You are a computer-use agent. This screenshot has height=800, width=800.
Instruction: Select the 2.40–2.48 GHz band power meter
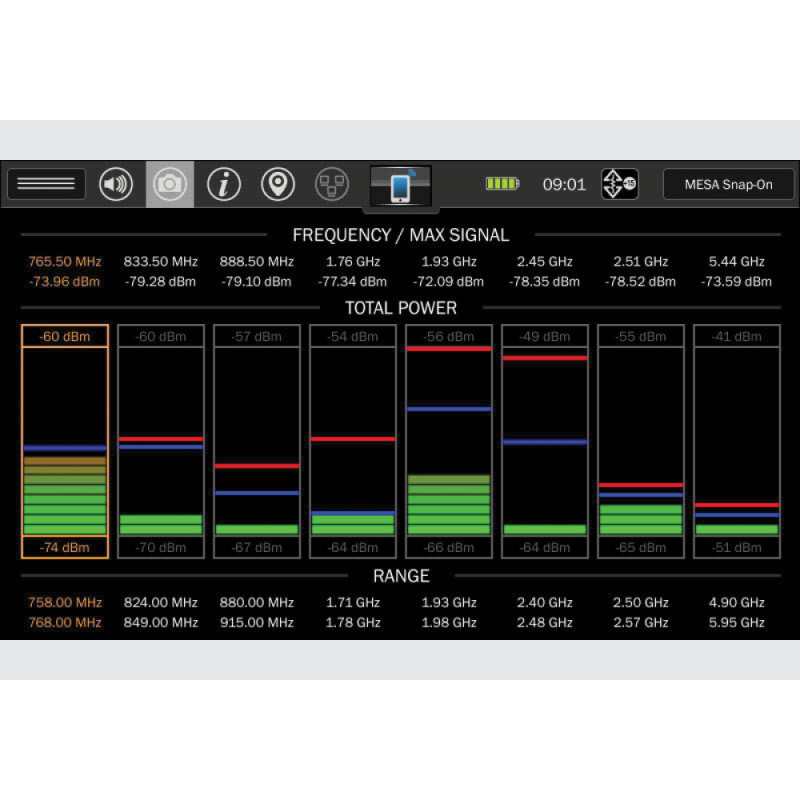(545, 441)
